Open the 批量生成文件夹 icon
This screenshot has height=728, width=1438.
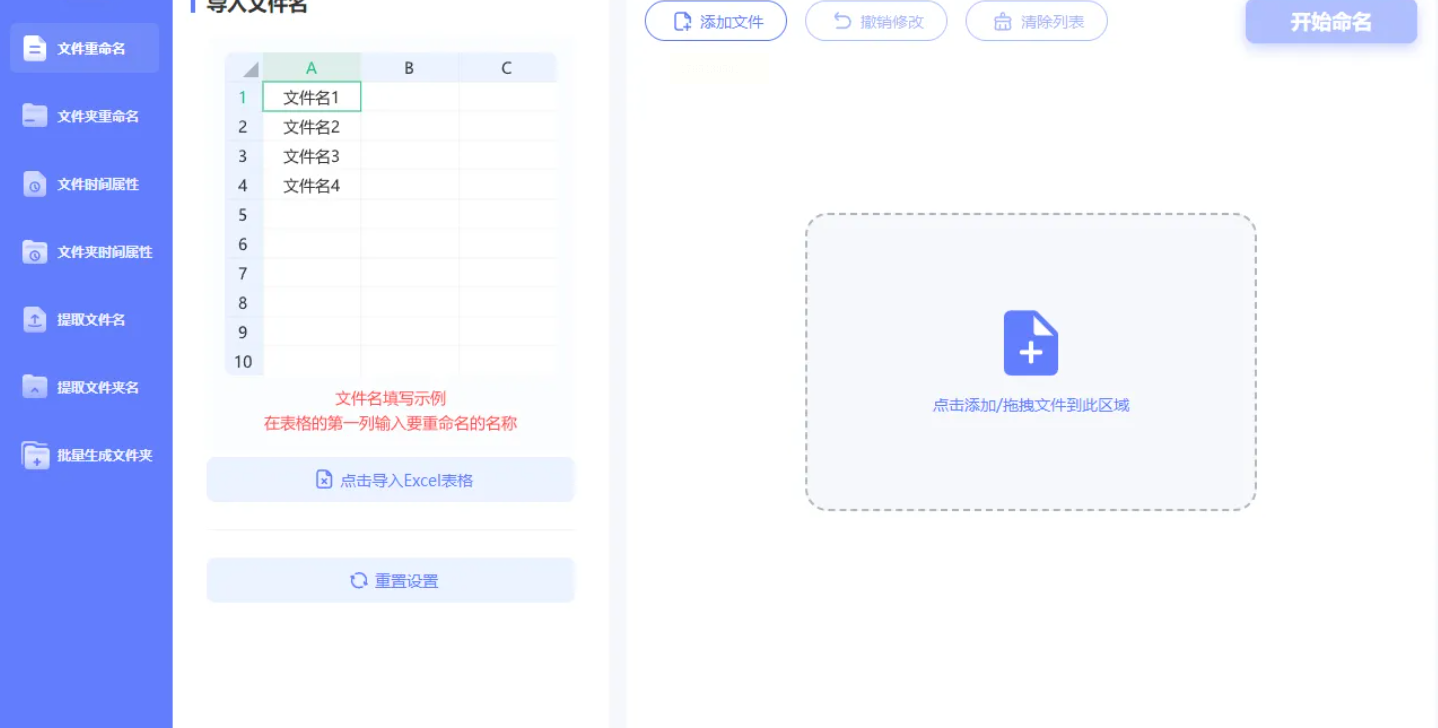(35, 455)
